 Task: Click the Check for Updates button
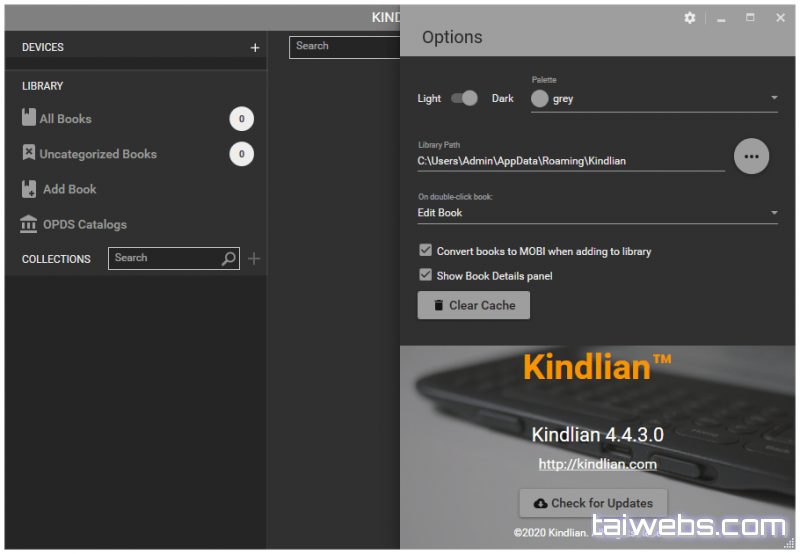pyautogui.click(x=593, y=503)
